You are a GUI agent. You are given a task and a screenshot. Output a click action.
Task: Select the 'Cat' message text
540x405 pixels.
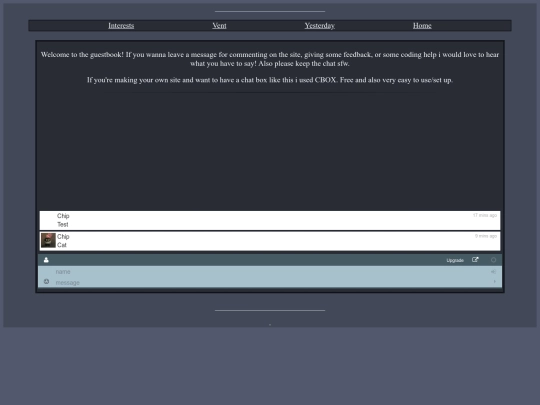click(x=62, y=245)
